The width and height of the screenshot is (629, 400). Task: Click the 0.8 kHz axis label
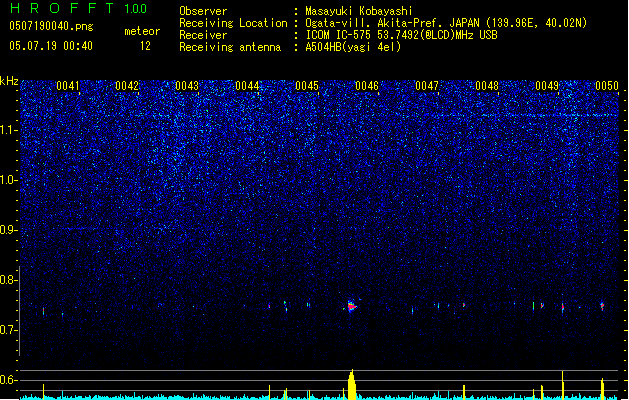(x=8, y=280)
